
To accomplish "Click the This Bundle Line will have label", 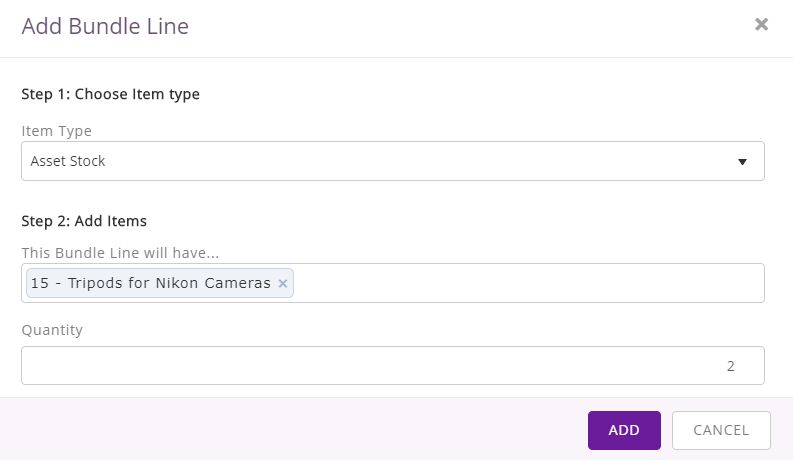I will tap(120, 253).
